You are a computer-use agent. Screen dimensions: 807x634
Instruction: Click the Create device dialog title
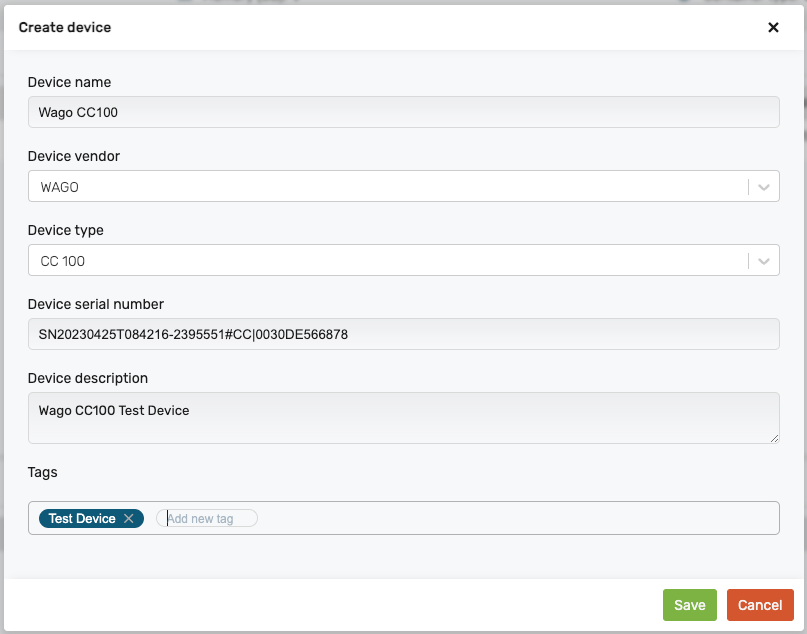pos(64,28)
